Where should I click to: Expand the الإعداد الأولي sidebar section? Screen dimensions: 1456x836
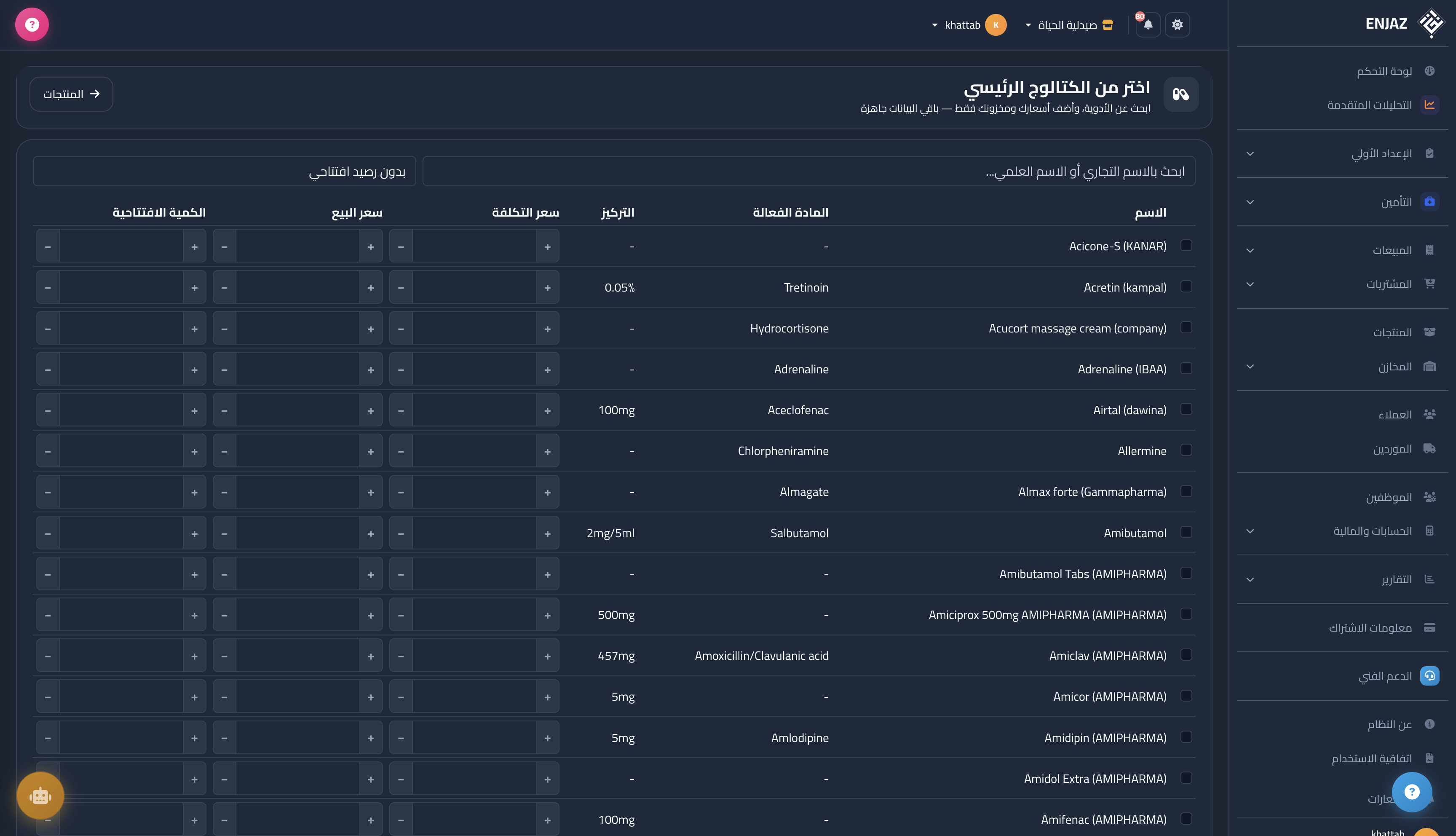pos(1342,153)
